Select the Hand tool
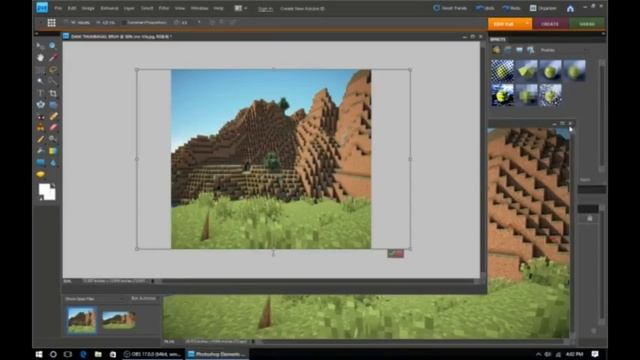 [x=40, y=58]
